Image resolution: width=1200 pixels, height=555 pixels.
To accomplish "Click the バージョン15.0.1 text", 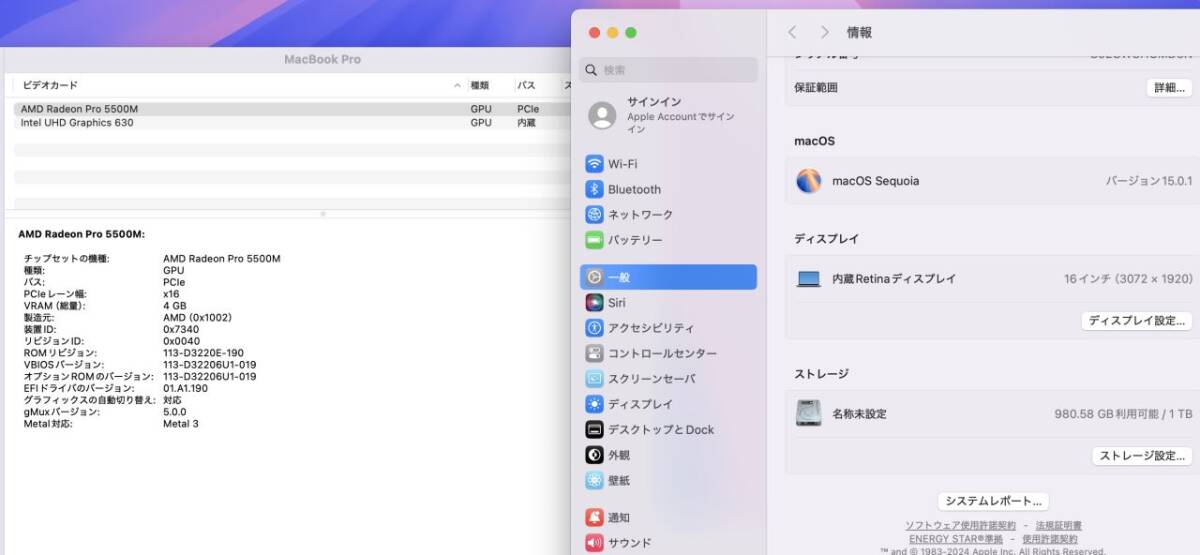I will (x=1149, y=181).
